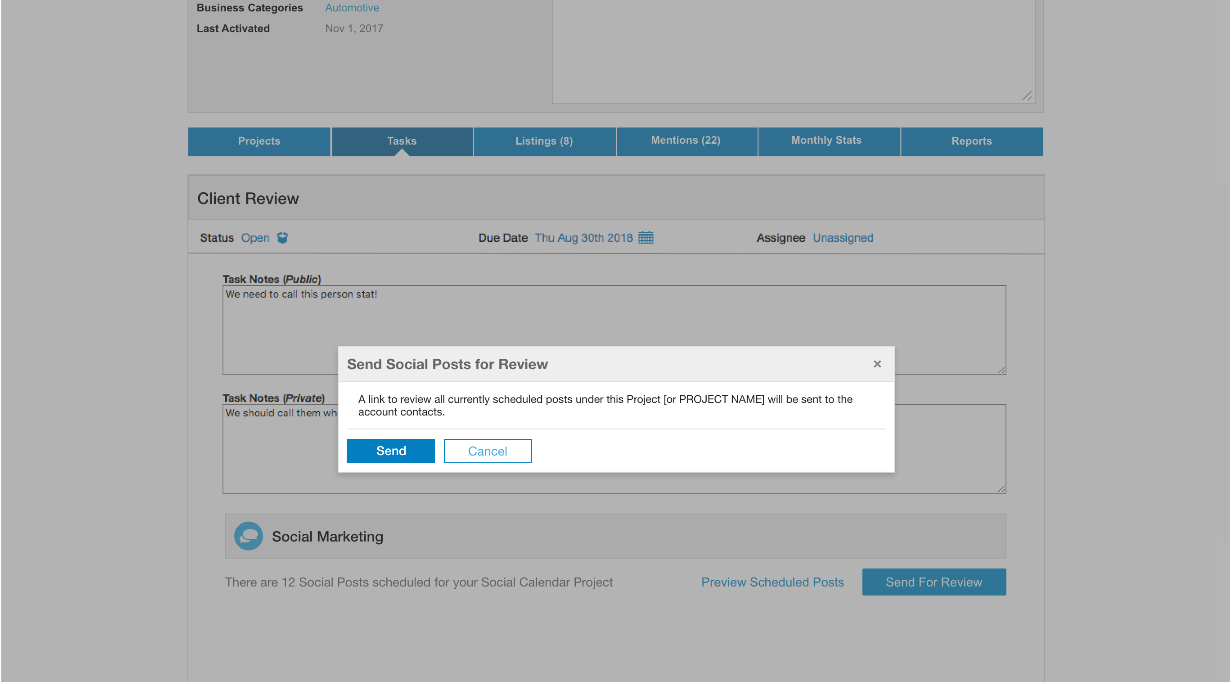1232x684 pixels.
Task: Go to the Mentions (22) tab
Action: click(686, 141)
